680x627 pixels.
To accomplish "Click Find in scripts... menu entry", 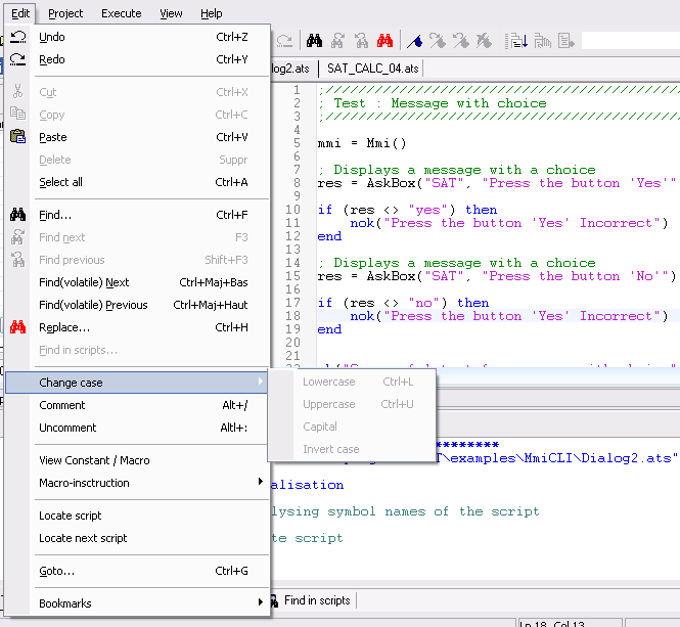I will click(x=137, y=350).
